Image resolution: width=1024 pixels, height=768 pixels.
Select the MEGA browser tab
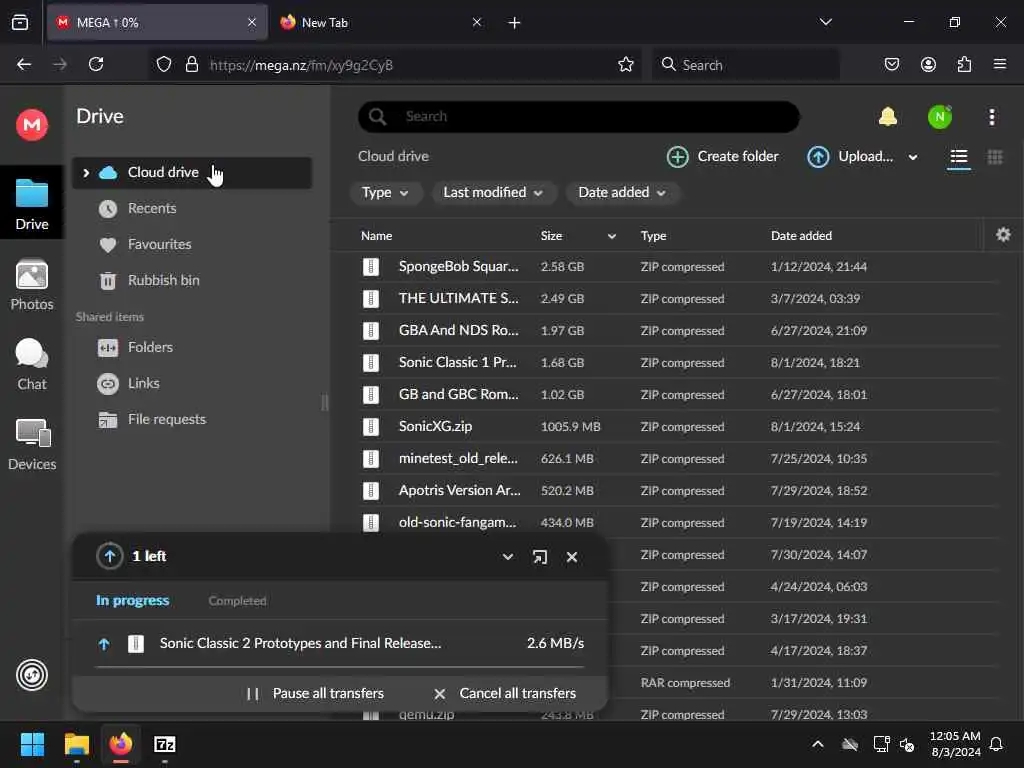157,22
